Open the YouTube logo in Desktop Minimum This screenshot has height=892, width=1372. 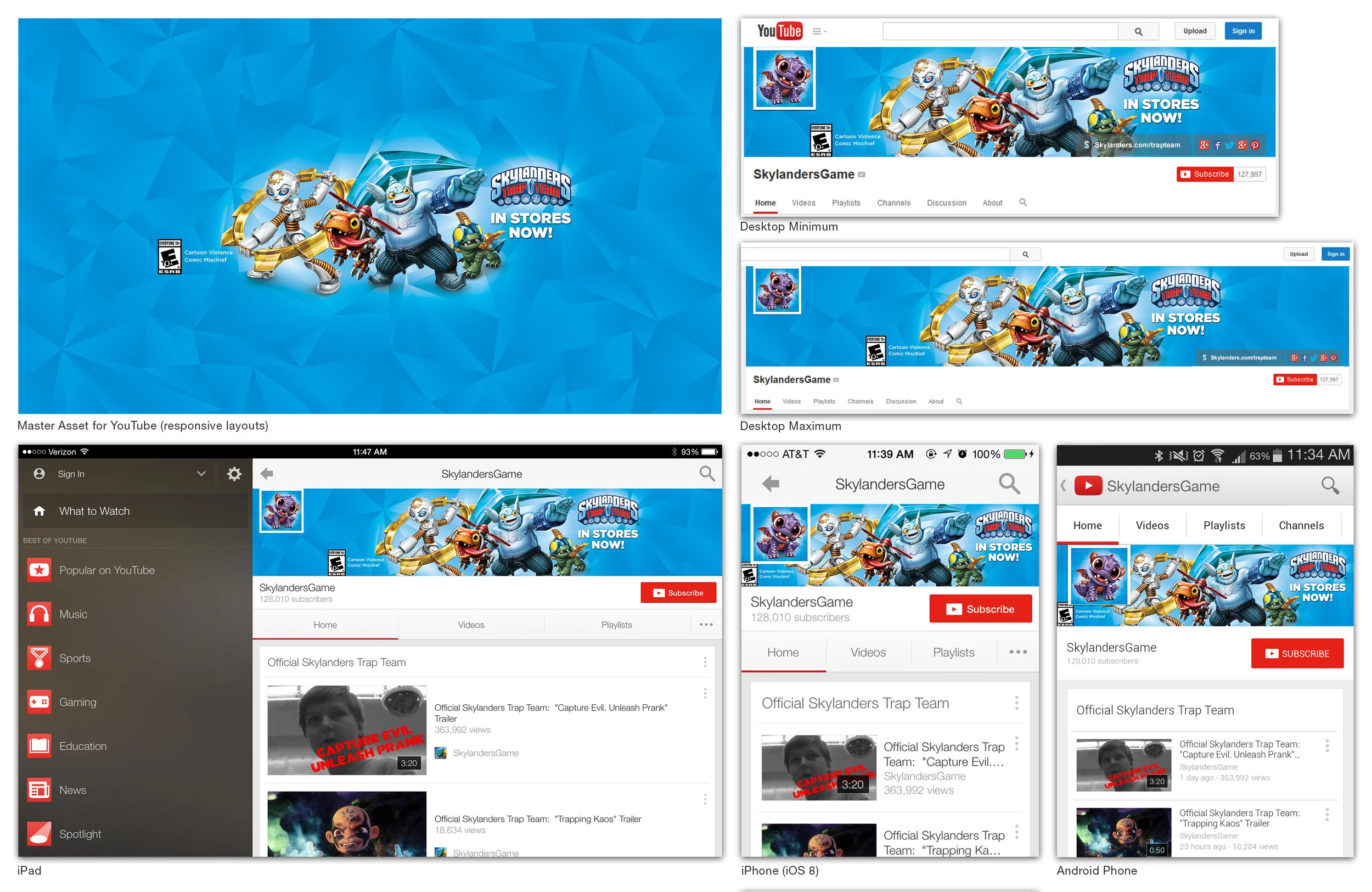(x=779, y=31)
